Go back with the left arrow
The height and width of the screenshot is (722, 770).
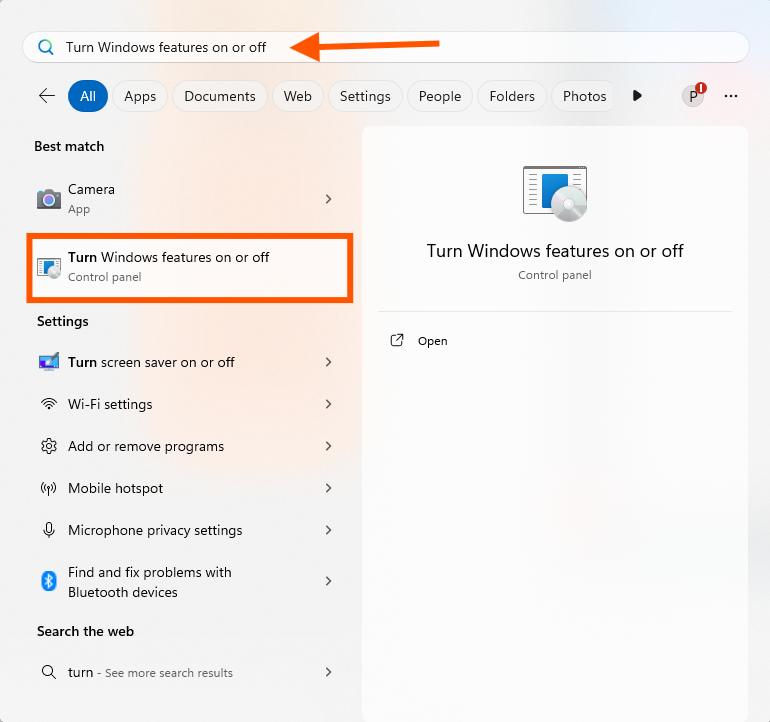(x=47, y=95)
